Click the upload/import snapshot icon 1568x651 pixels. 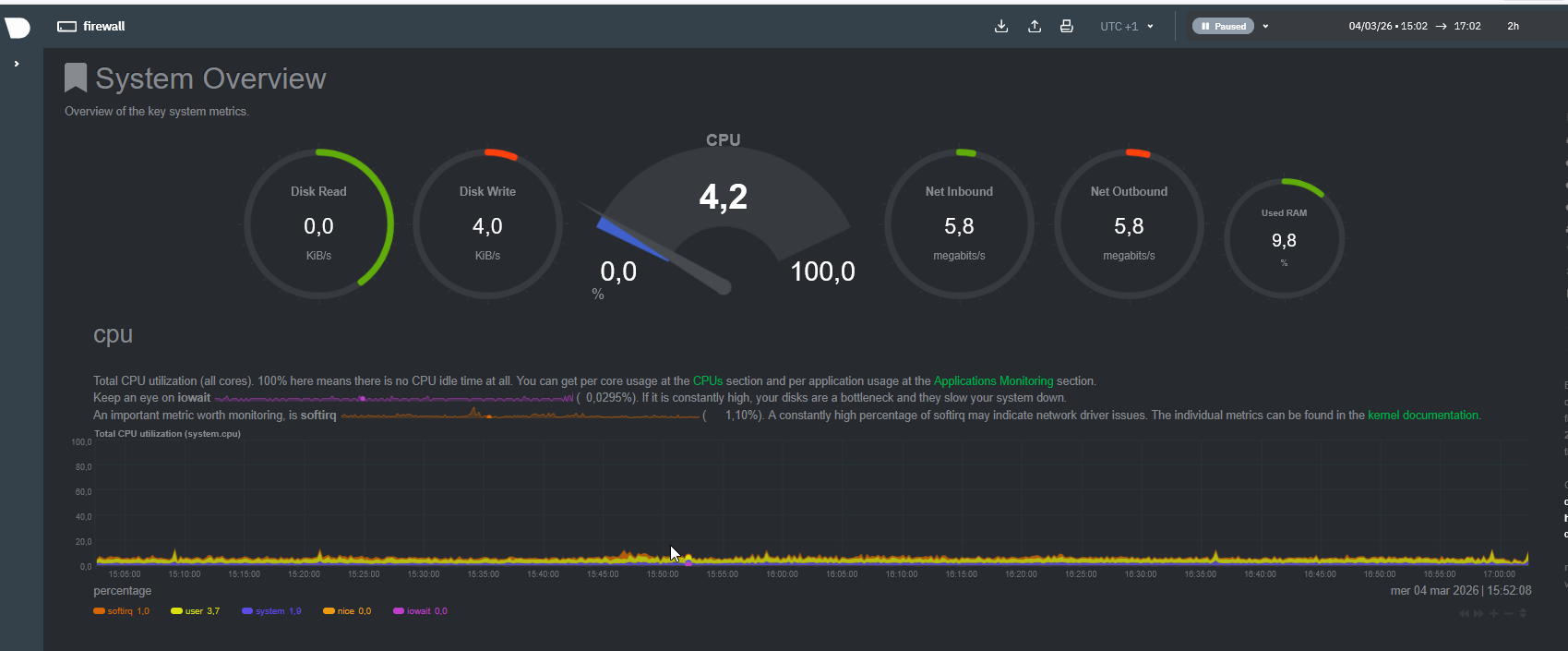coord(1035,26)
